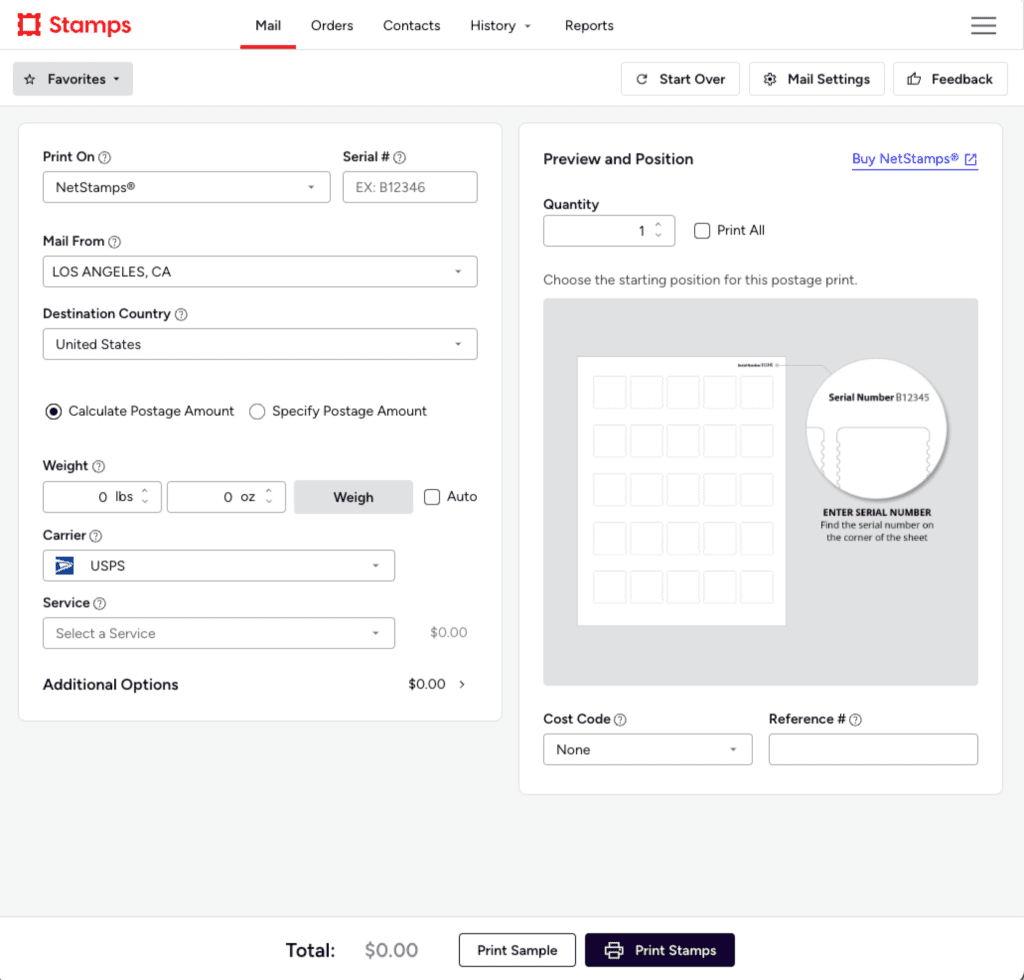Image resolution: width=1024 pixels, height=980 pixels.
Task: Increase the Quantity stepper value
Action: point(658,225)
